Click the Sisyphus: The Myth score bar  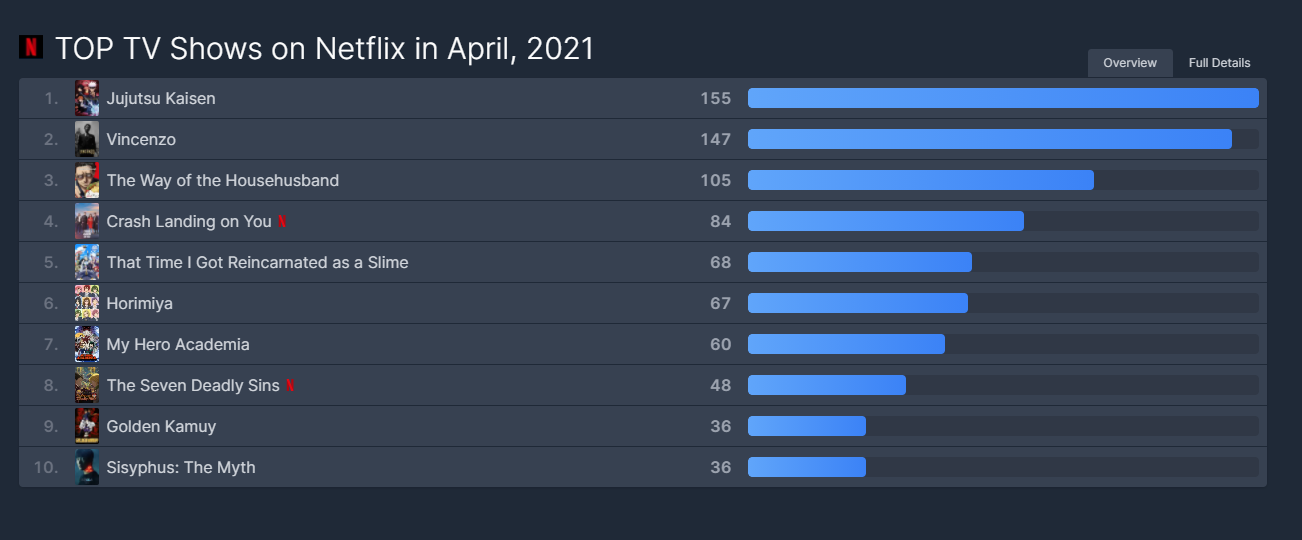click(1003, 467)
